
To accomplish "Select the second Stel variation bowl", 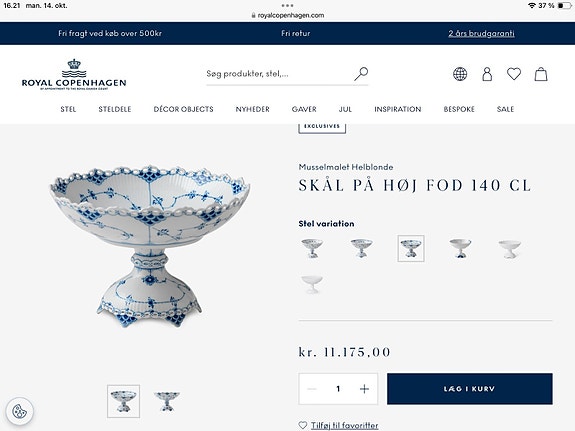I will coord(361,248).
